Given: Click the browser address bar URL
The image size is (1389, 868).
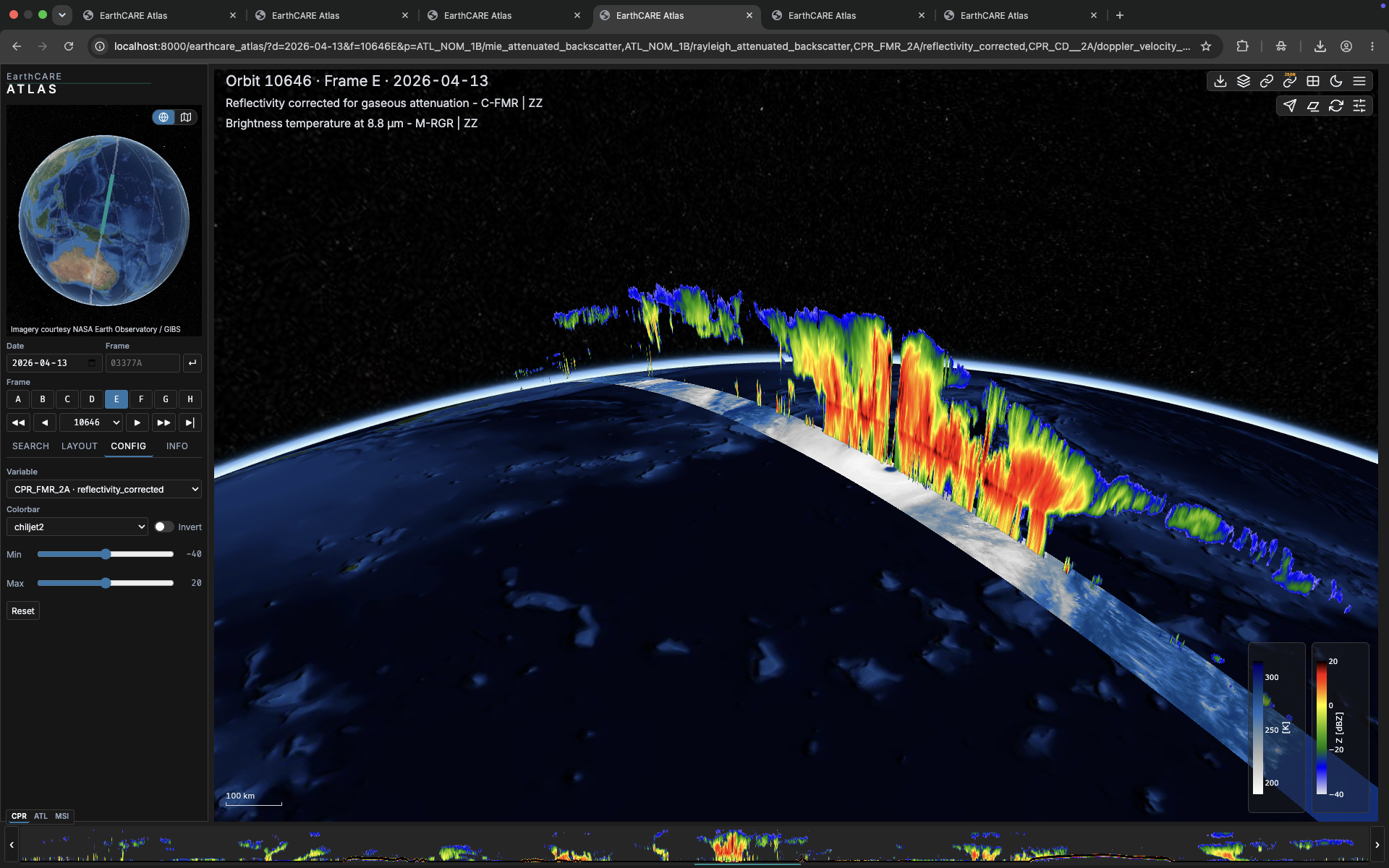Looking at the screenshot, I should point(651,46).
